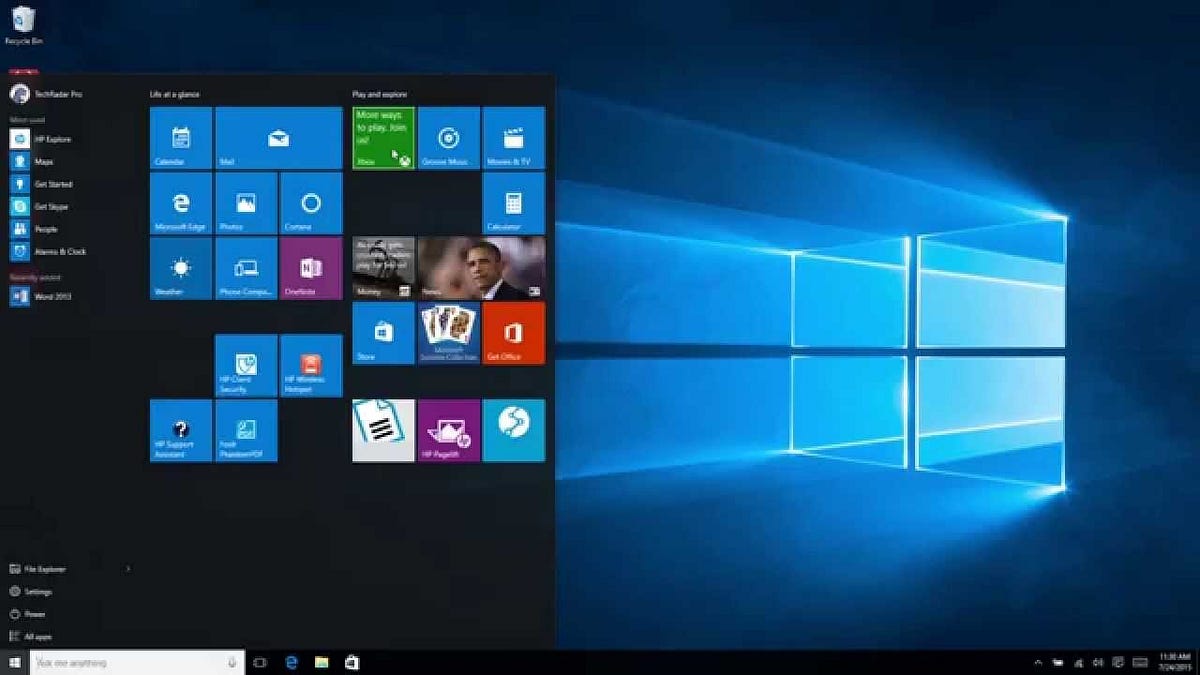Launch Microsoft Edge tile
The height and width of the screenshot is (675, 1200).
click(x=180, y=203)
